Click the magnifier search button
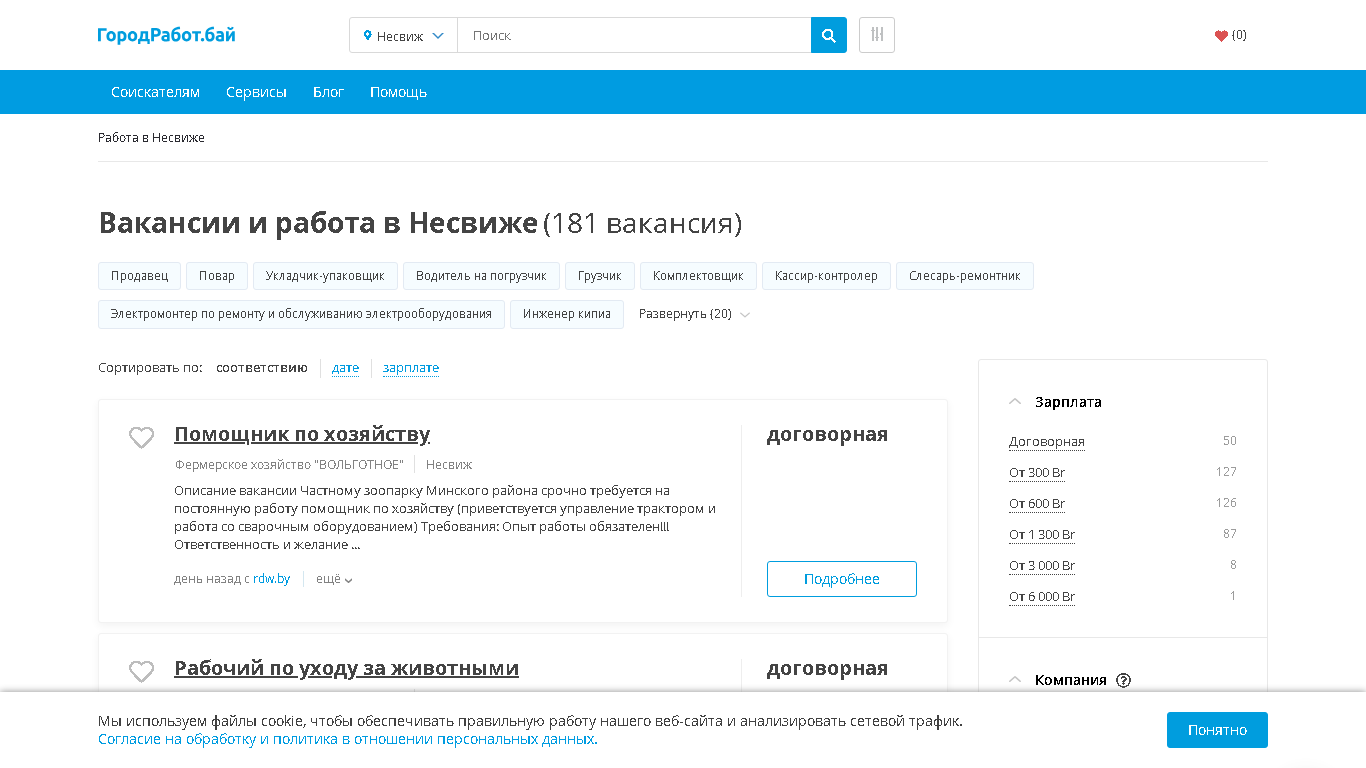The height and width of the screenshot is (768, 1366). [x=829, y=35]
